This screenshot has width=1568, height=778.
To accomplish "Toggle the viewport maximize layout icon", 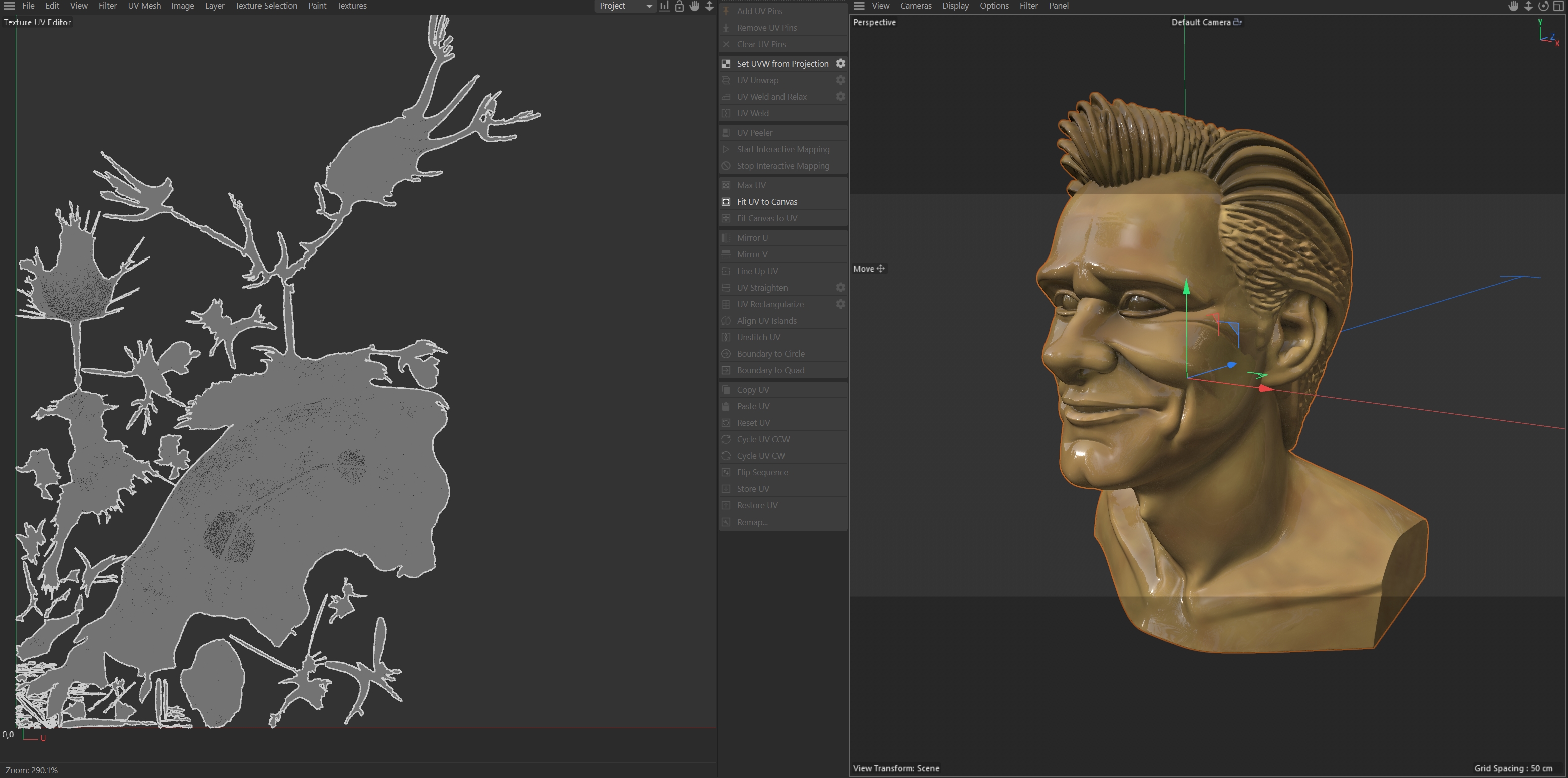I will tap(1558, 6).
